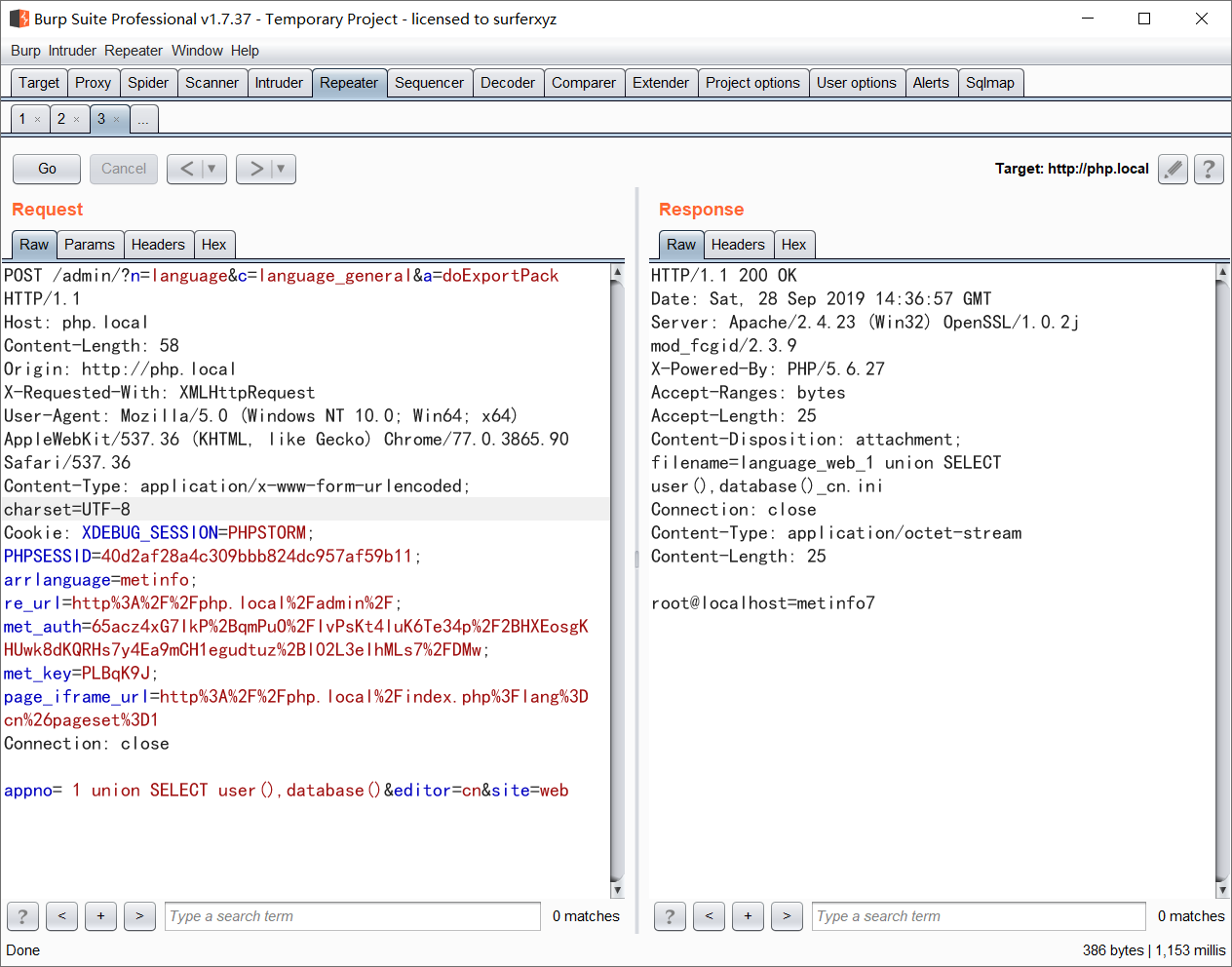Open response search help icon
This screenshot has height=967, width=1232.
tap(670, 916)
